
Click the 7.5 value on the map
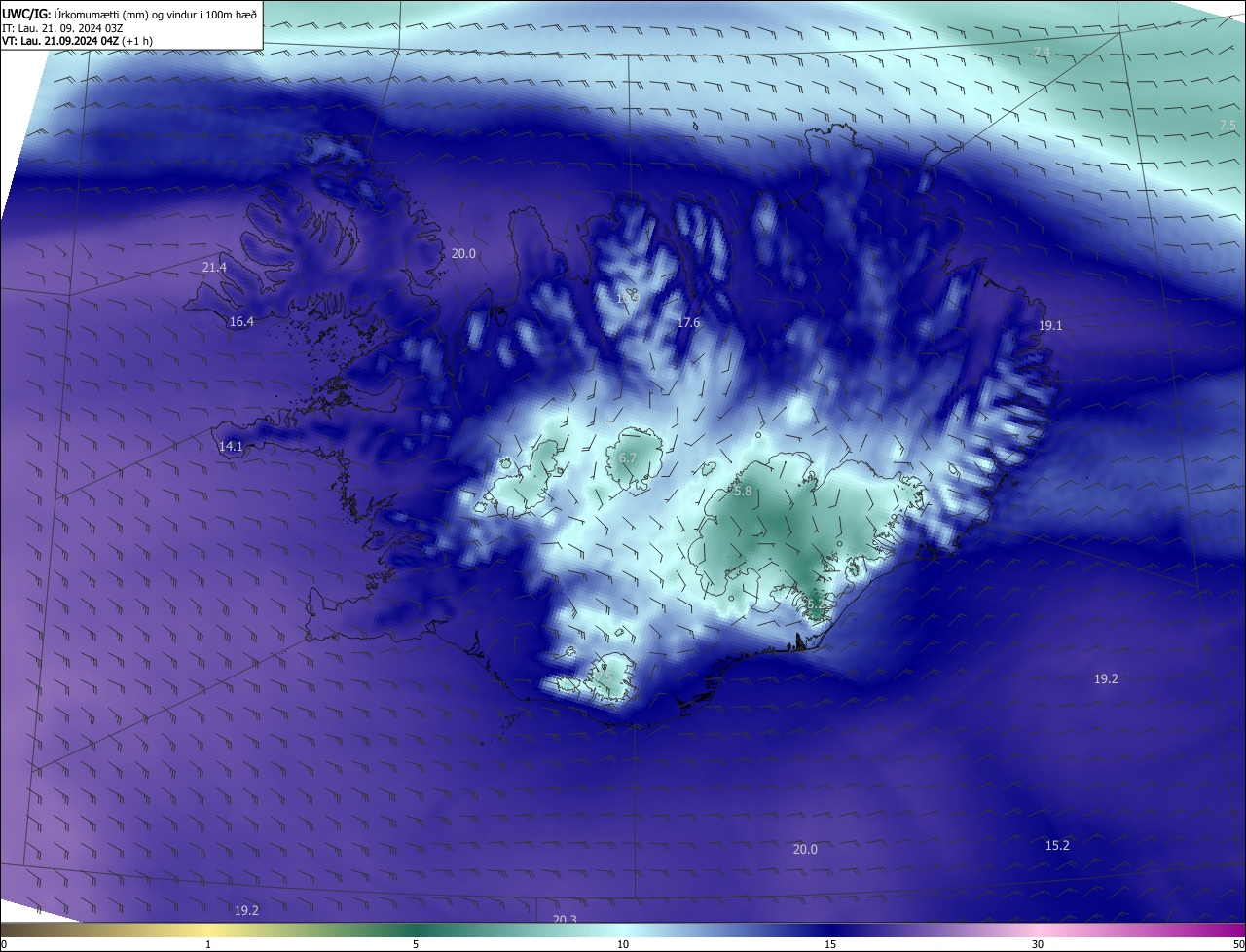(1228, 126)
